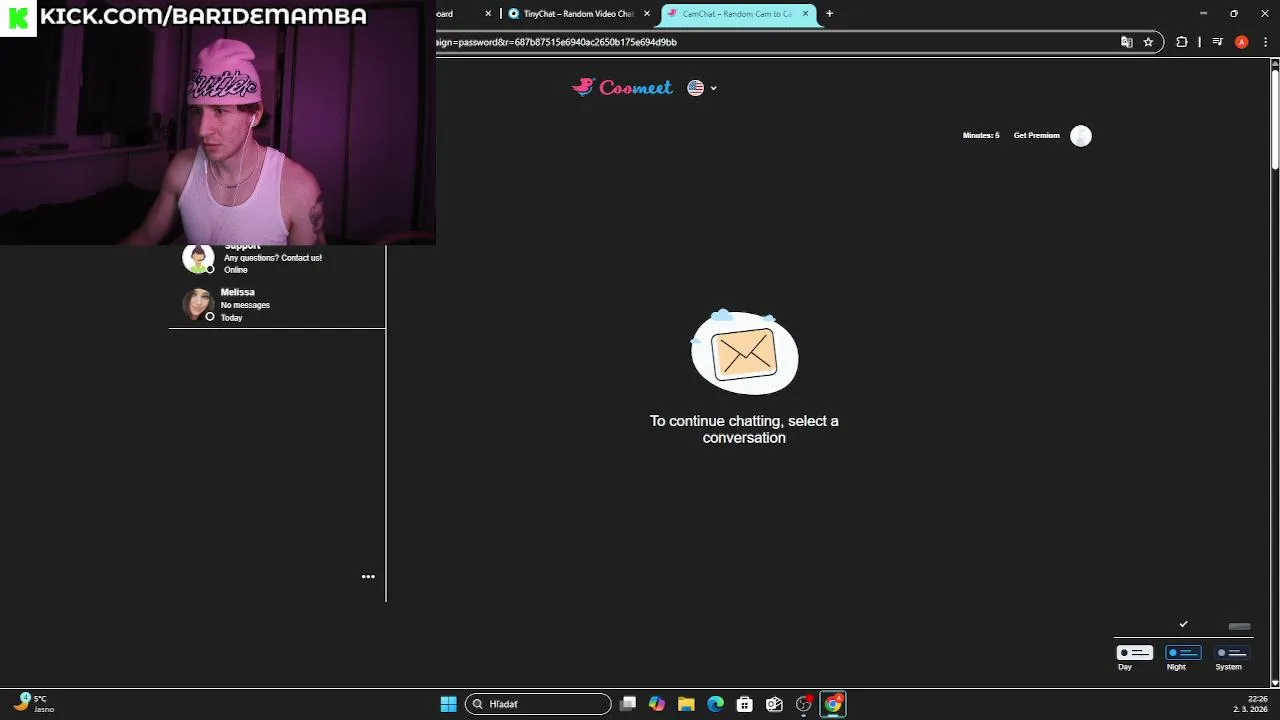Open the Support conversation
The height and width of the screenshot is (720, 1280).
277,260
